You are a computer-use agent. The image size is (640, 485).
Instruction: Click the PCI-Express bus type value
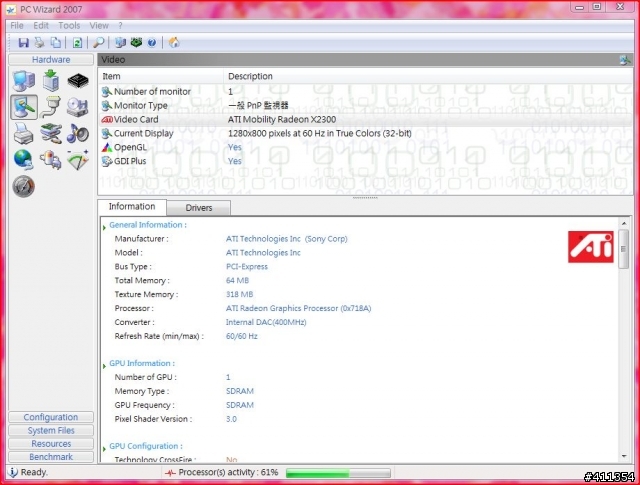pos(247,267)
